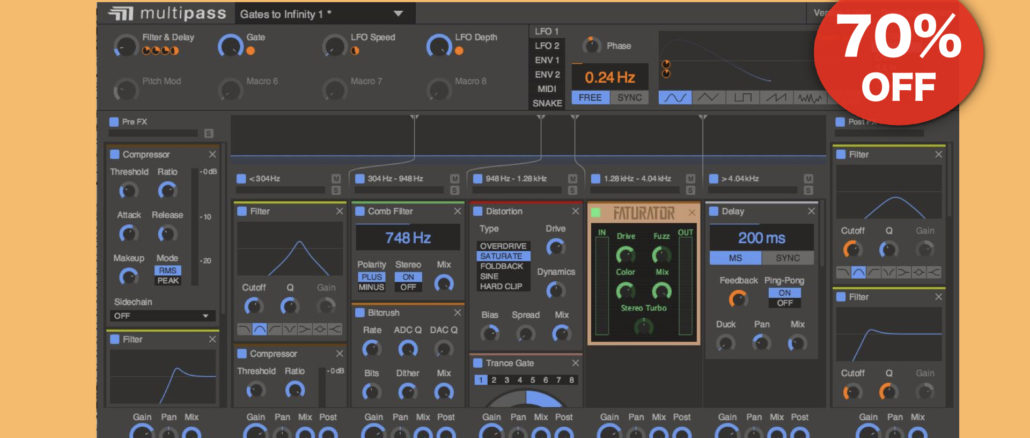Switch Compressor mode to PEAK
Viewport: 1030px width, 438px height.
click(168, 280)
